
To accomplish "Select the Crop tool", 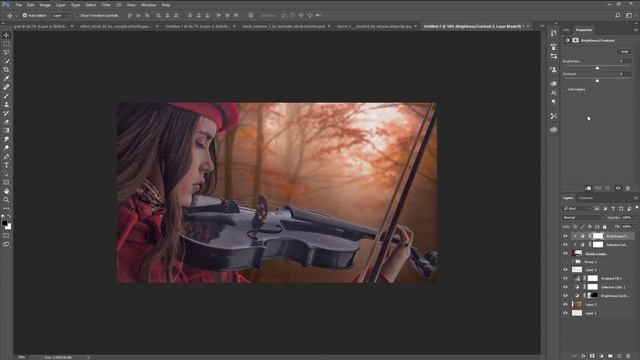I will click(x=6, y=69).
